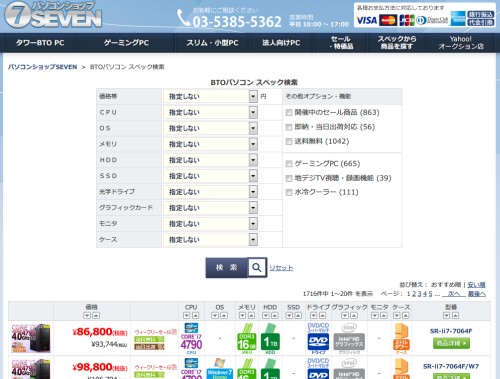Click the up sort arrow under 型番 column
The height and width of the screenshot is (379, 500).
point(455,315)
